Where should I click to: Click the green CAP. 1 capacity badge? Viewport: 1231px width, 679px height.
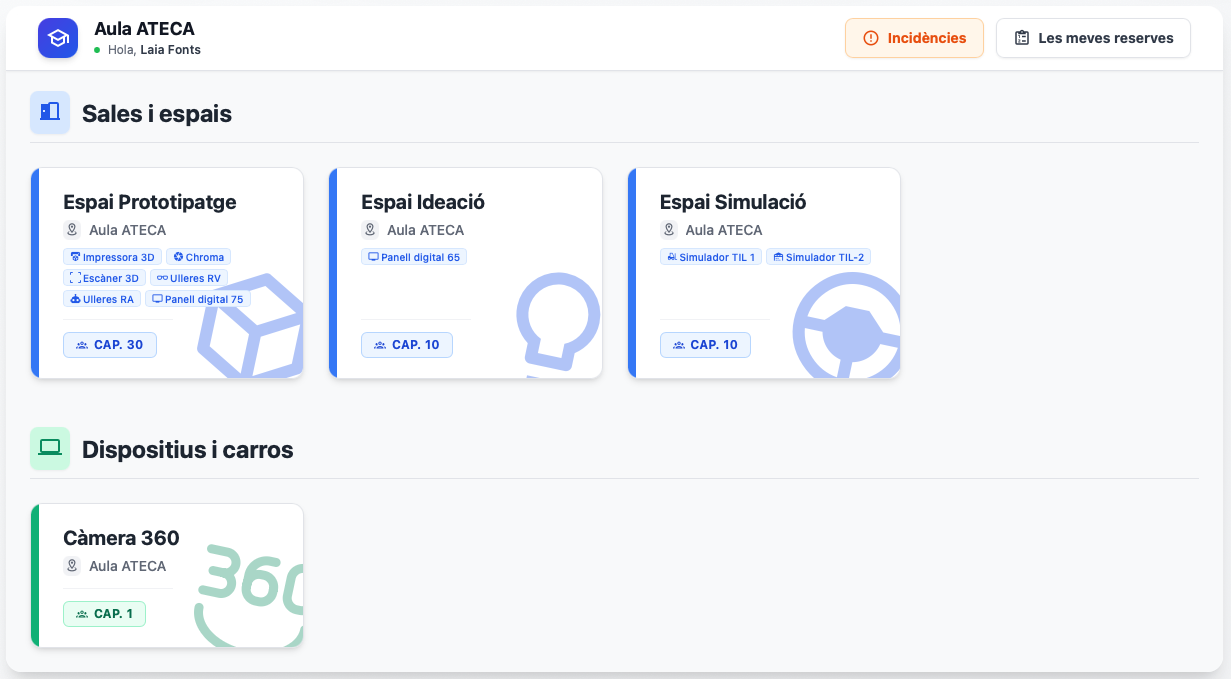pos(104,614)
